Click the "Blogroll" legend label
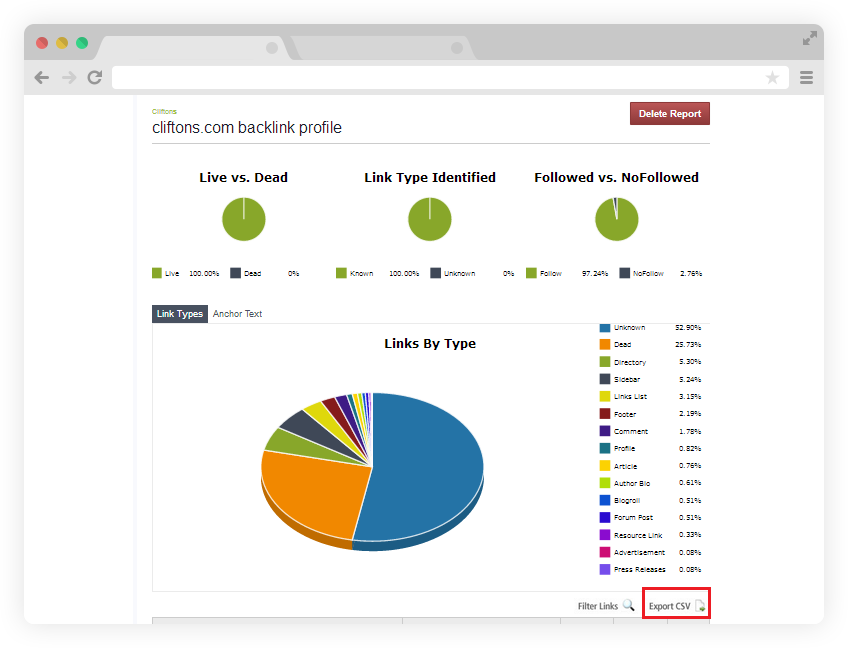 (627, 501)
